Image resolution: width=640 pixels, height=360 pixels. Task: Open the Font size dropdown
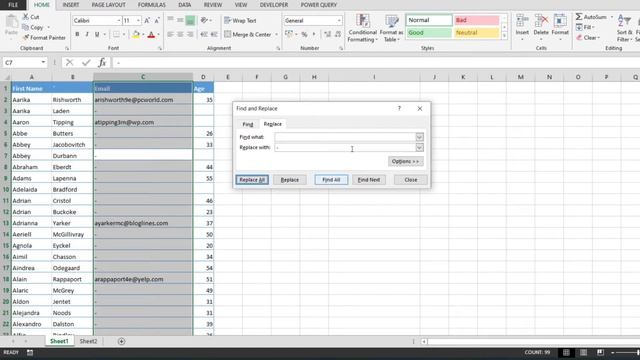(x=138, y=20)
